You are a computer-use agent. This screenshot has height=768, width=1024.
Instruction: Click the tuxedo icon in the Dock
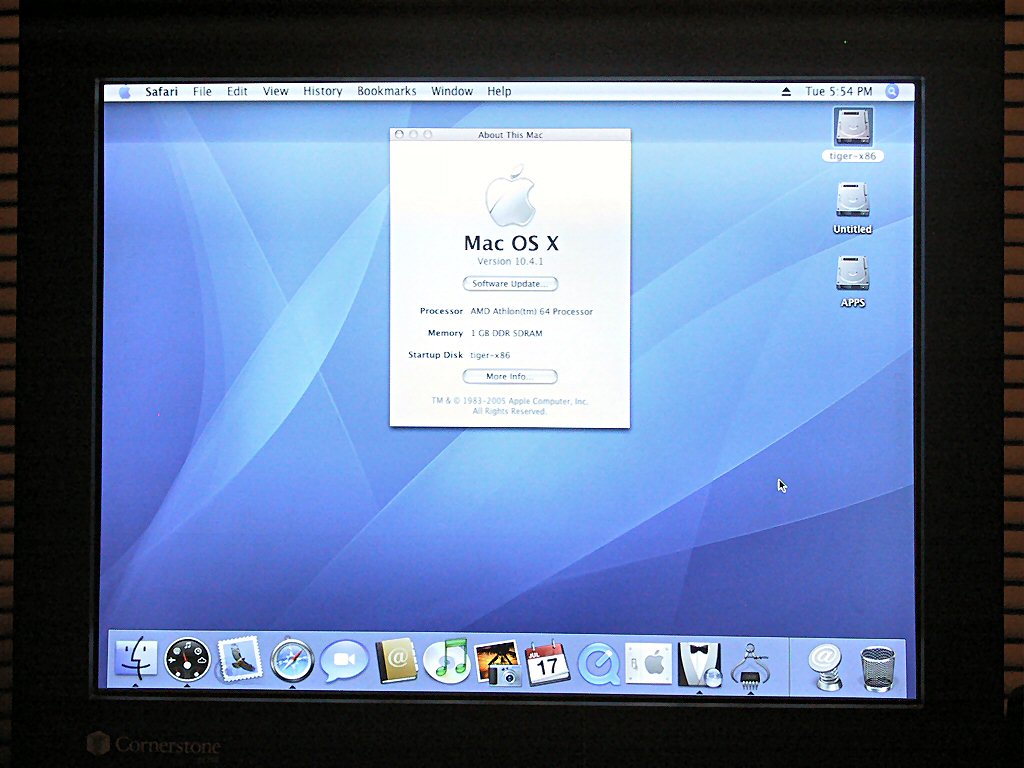point(699,664)
